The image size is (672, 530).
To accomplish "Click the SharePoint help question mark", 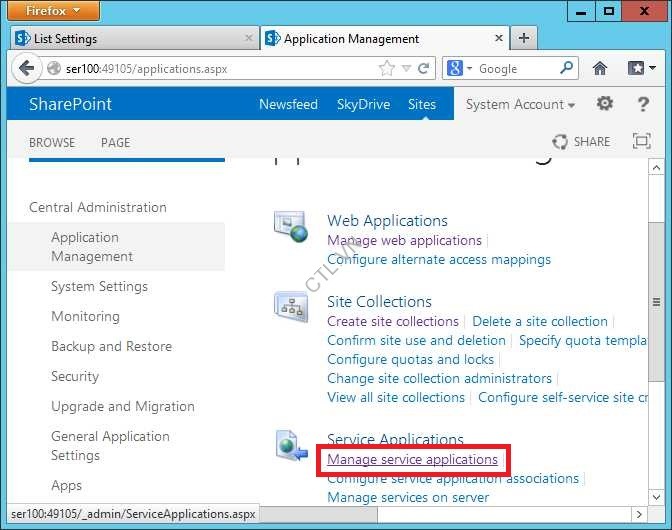I will (640, 104).
